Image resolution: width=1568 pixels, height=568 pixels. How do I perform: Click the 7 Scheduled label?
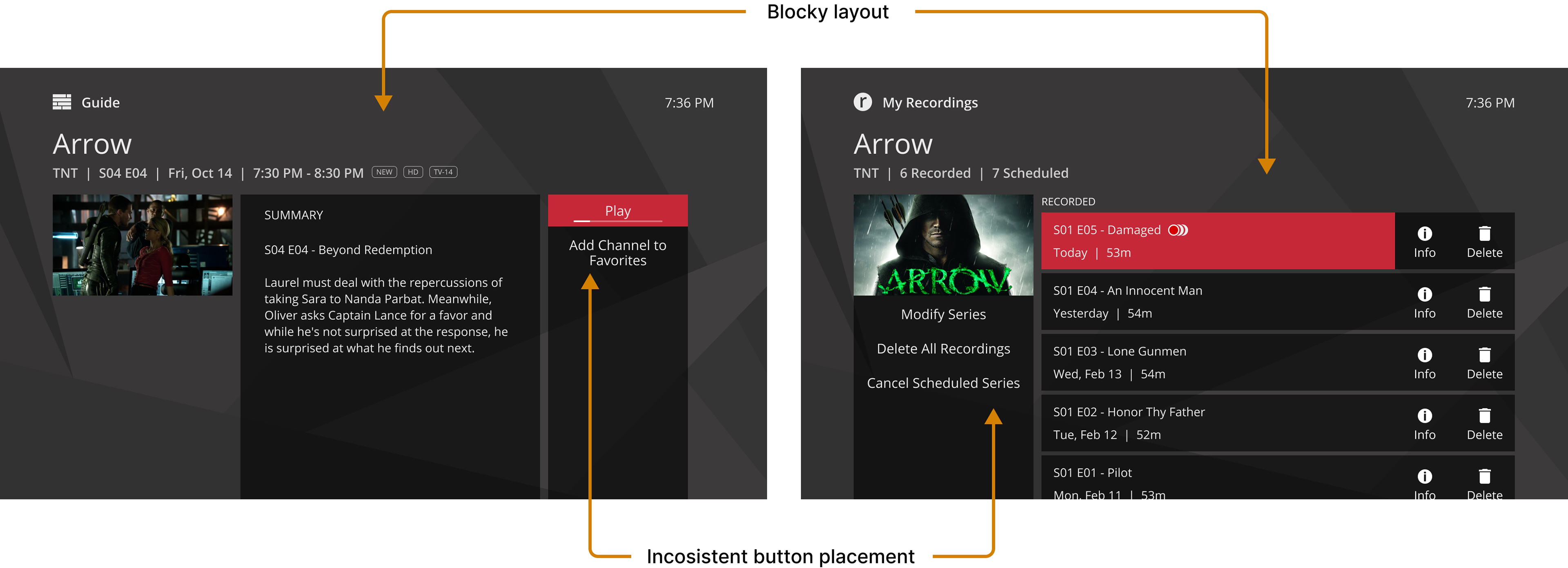pos(1030,173)
